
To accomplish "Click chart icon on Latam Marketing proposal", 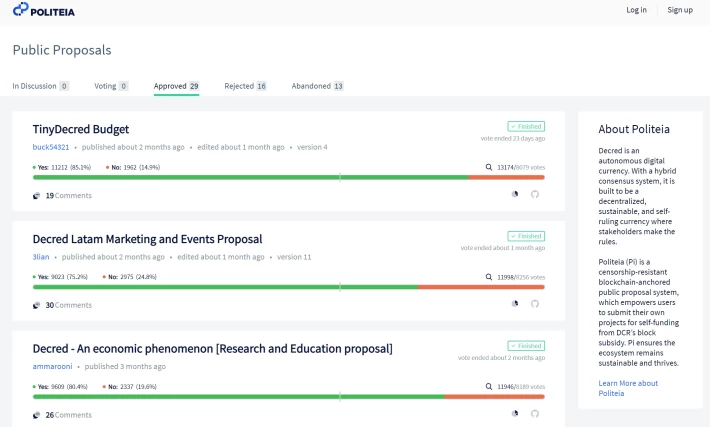I will click(515, 304).
